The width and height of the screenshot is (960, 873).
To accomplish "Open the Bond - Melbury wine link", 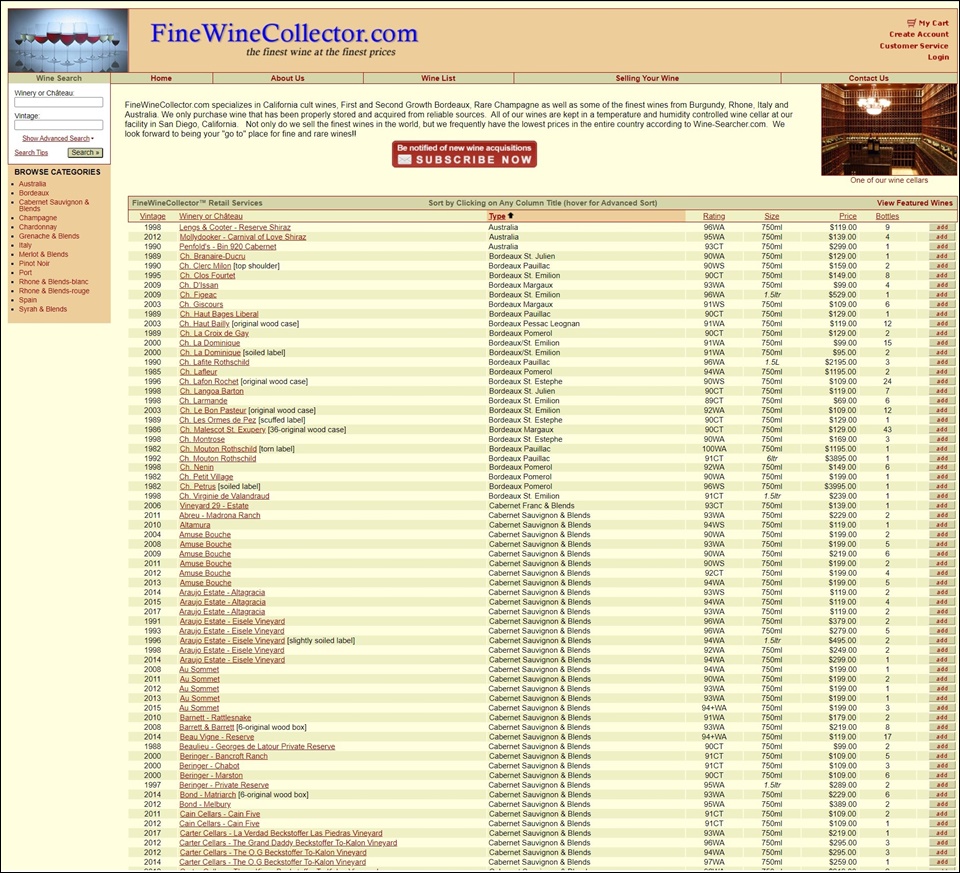I will tap(205, 804).
